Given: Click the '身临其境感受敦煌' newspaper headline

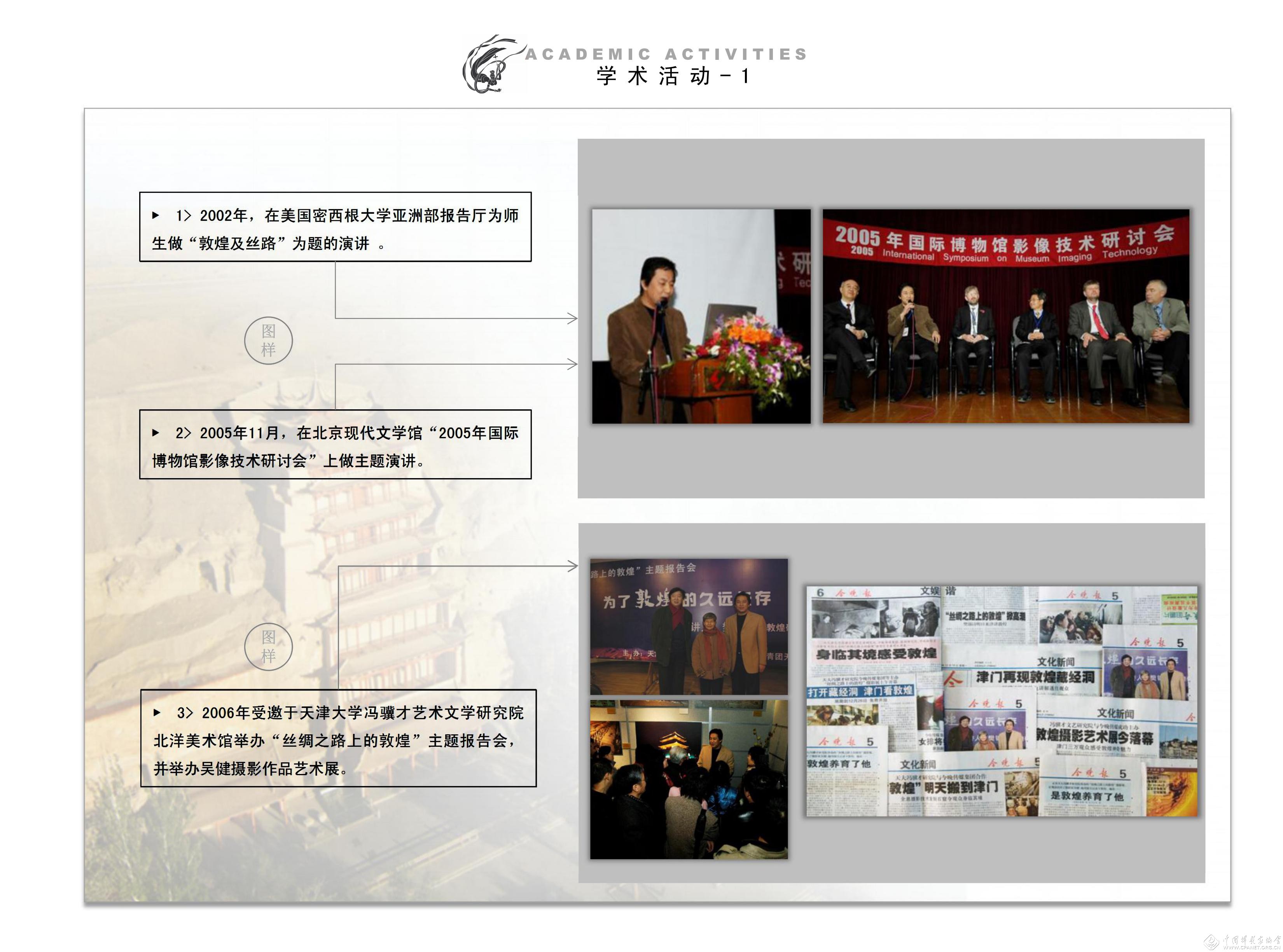Looking at the screenshot, I should 876,653.
